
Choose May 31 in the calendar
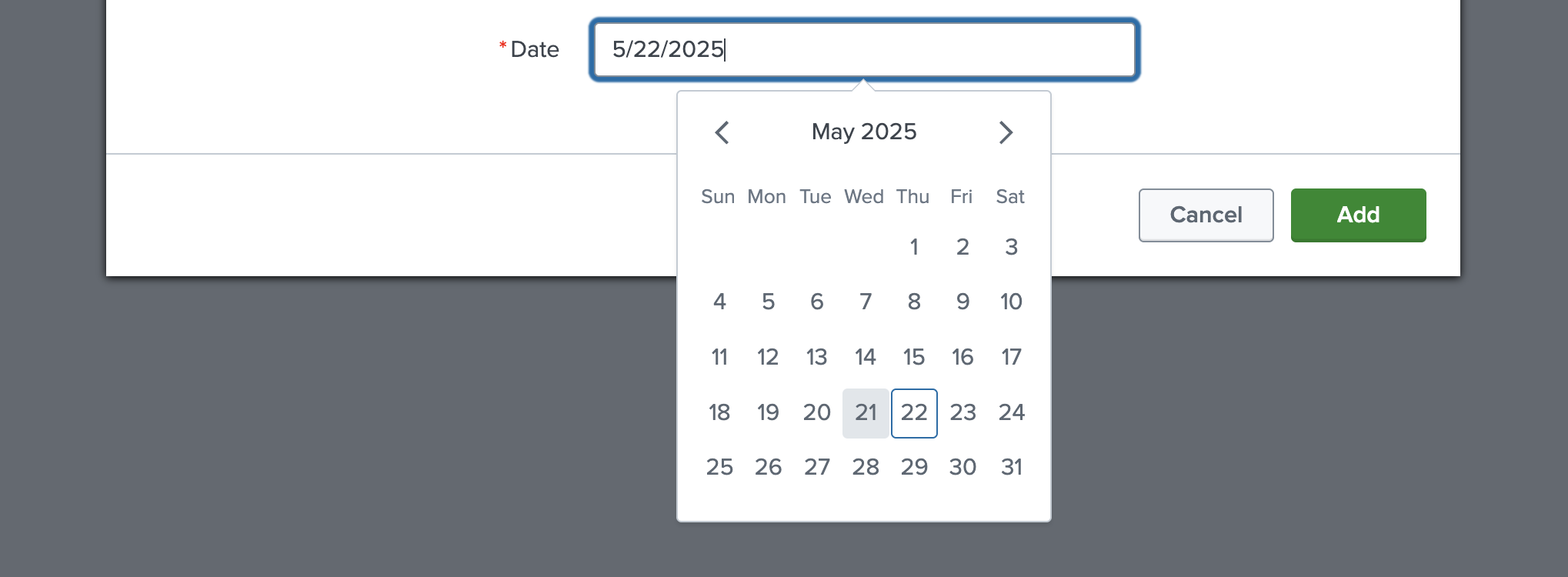coord(1011,467)
